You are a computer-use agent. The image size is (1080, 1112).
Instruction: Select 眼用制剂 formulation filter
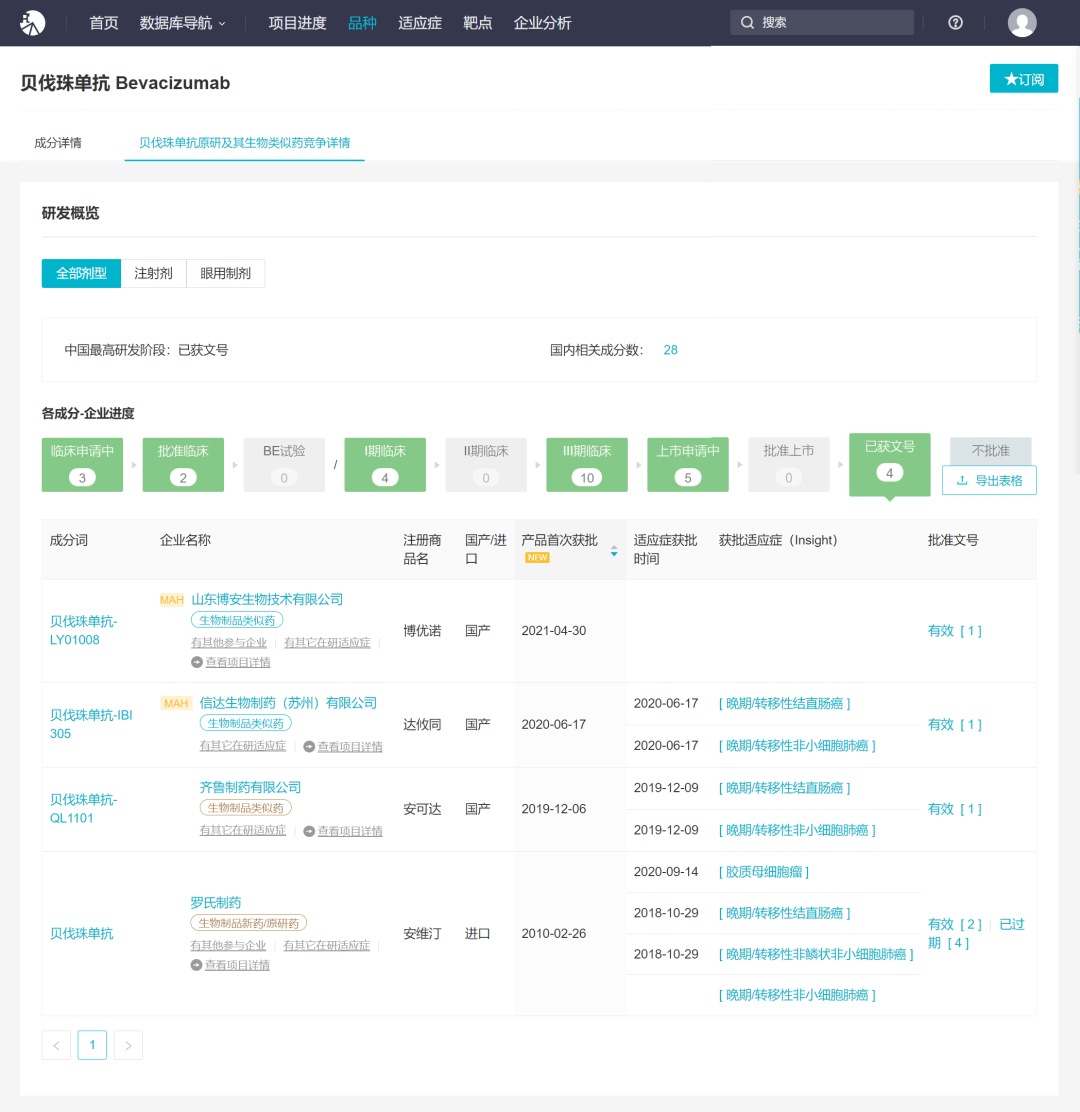[x=226, y=273]
